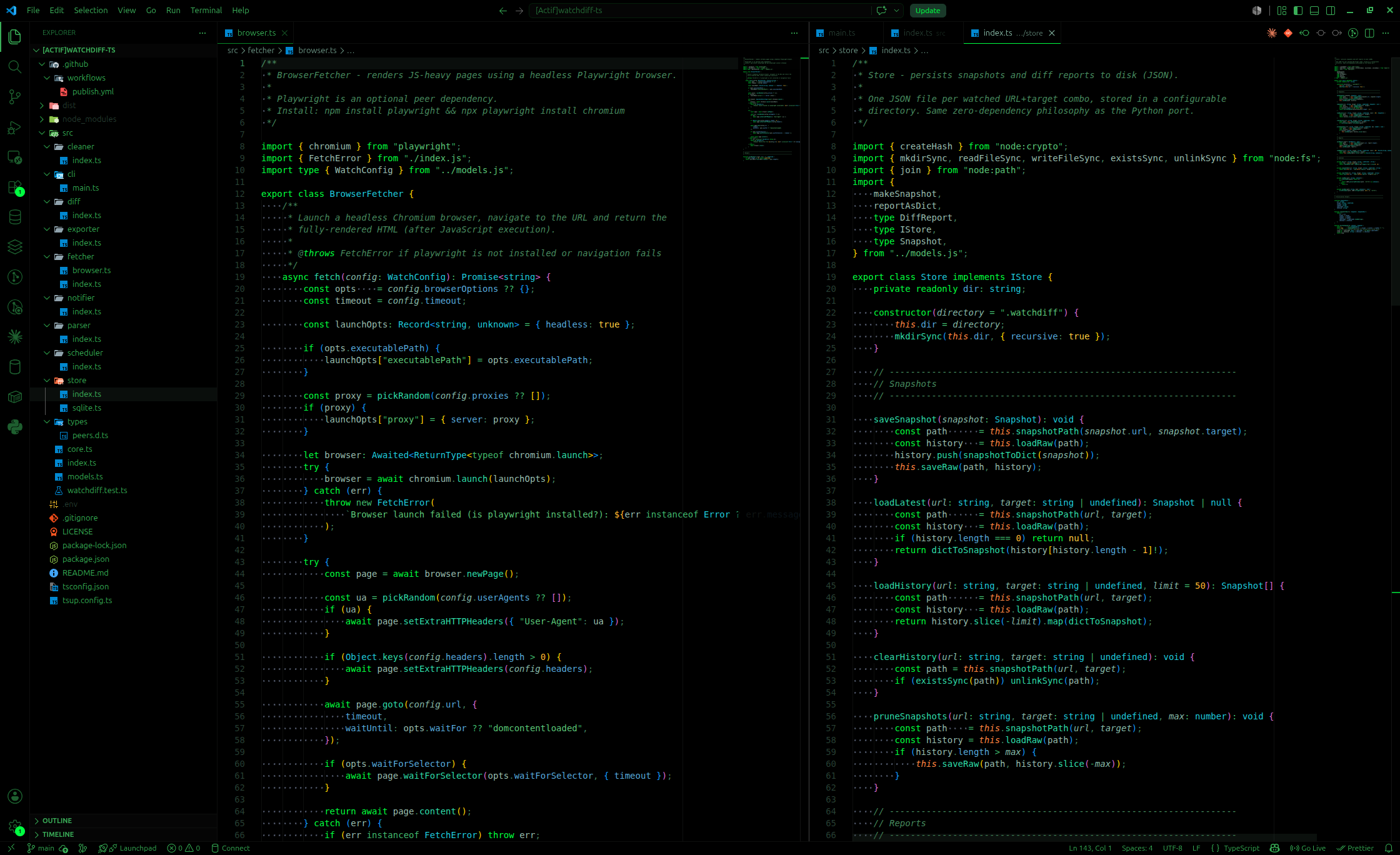This screenshot has height=855, width=1400.
Task: Collapse the .github folder
Action: [x=124, y=64]
